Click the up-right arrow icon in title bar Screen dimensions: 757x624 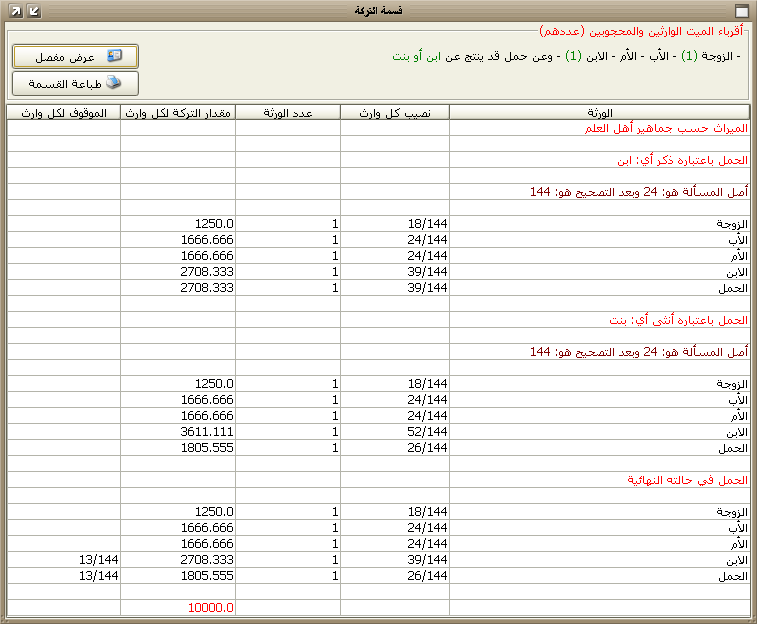(15, 10)
